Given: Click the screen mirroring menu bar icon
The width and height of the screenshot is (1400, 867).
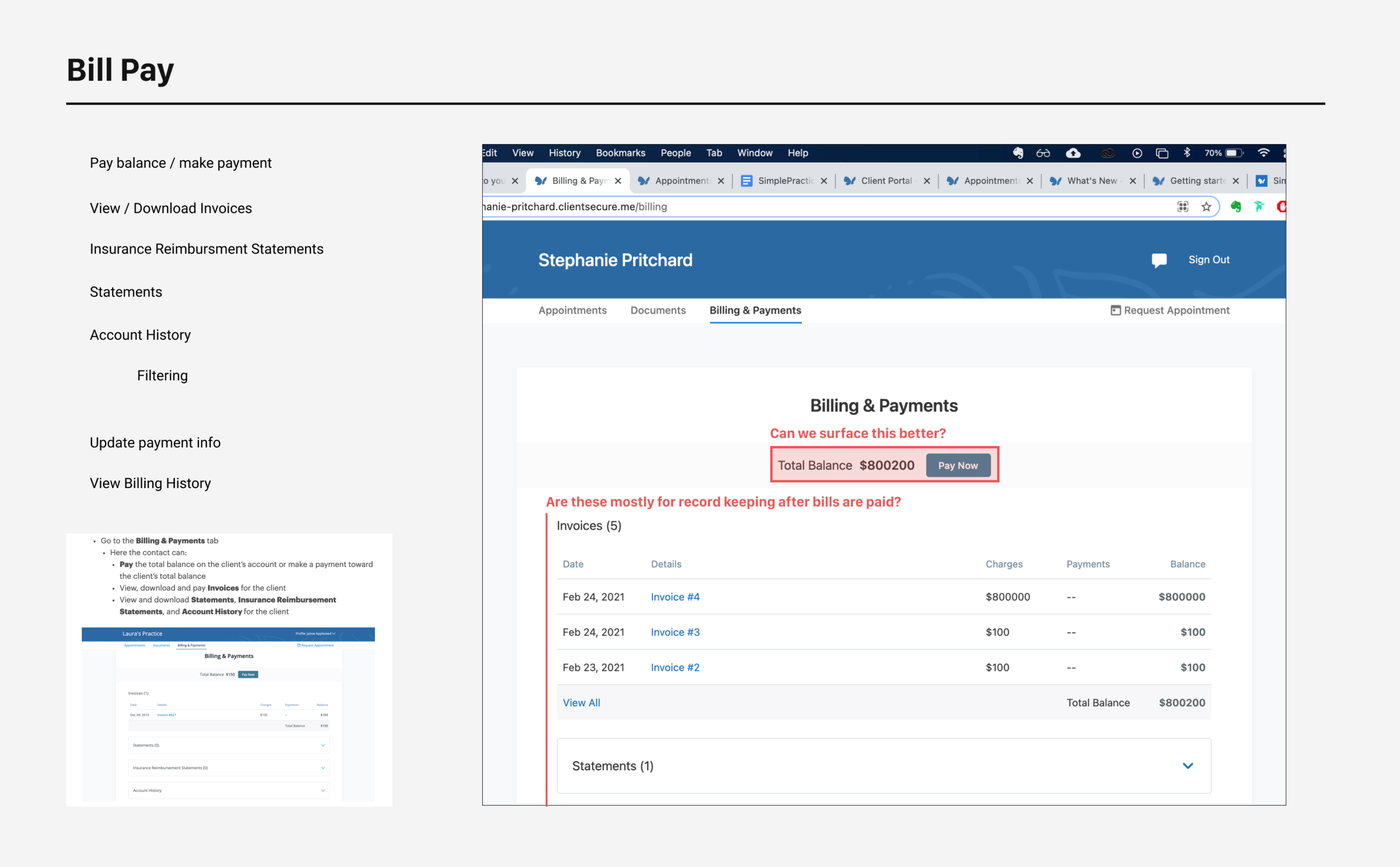Looking at the screenshot, I should click(1161, 153).
